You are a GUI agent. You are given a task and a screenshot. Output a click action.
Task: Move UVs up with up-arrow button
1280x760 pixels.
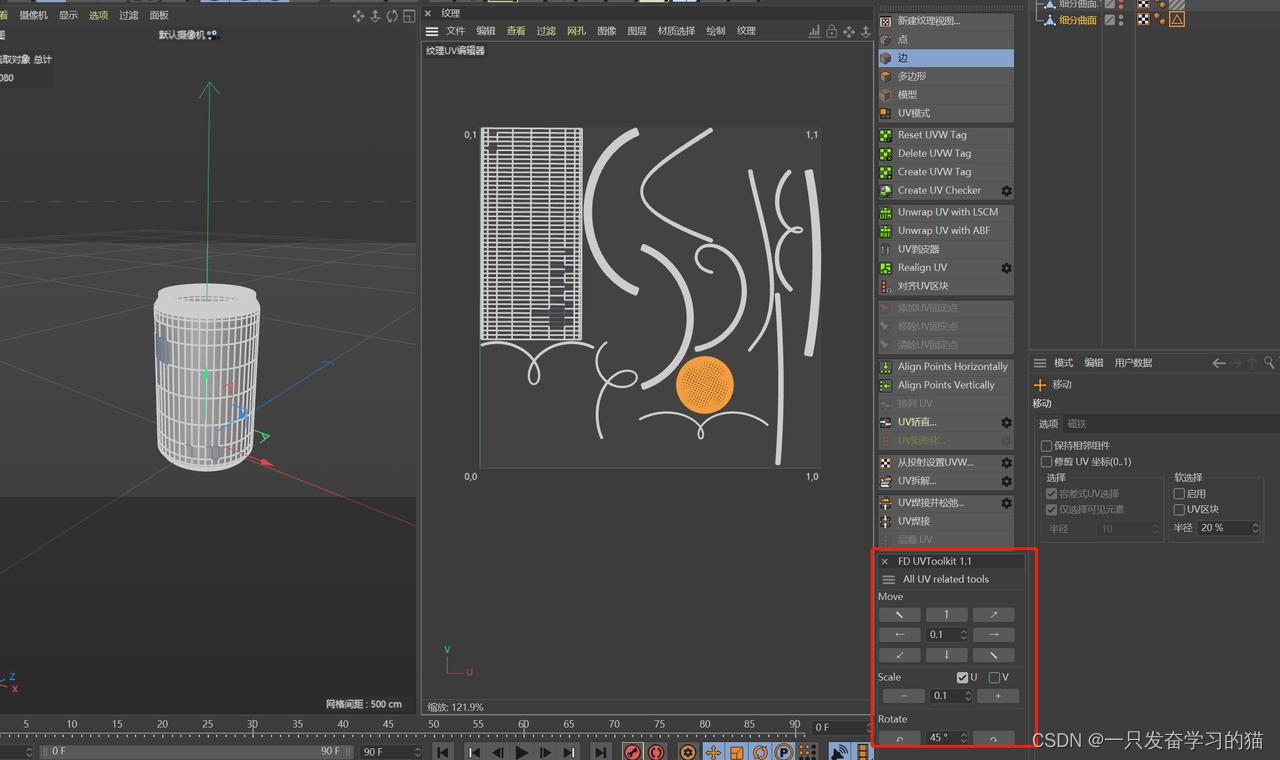[946, 615]
